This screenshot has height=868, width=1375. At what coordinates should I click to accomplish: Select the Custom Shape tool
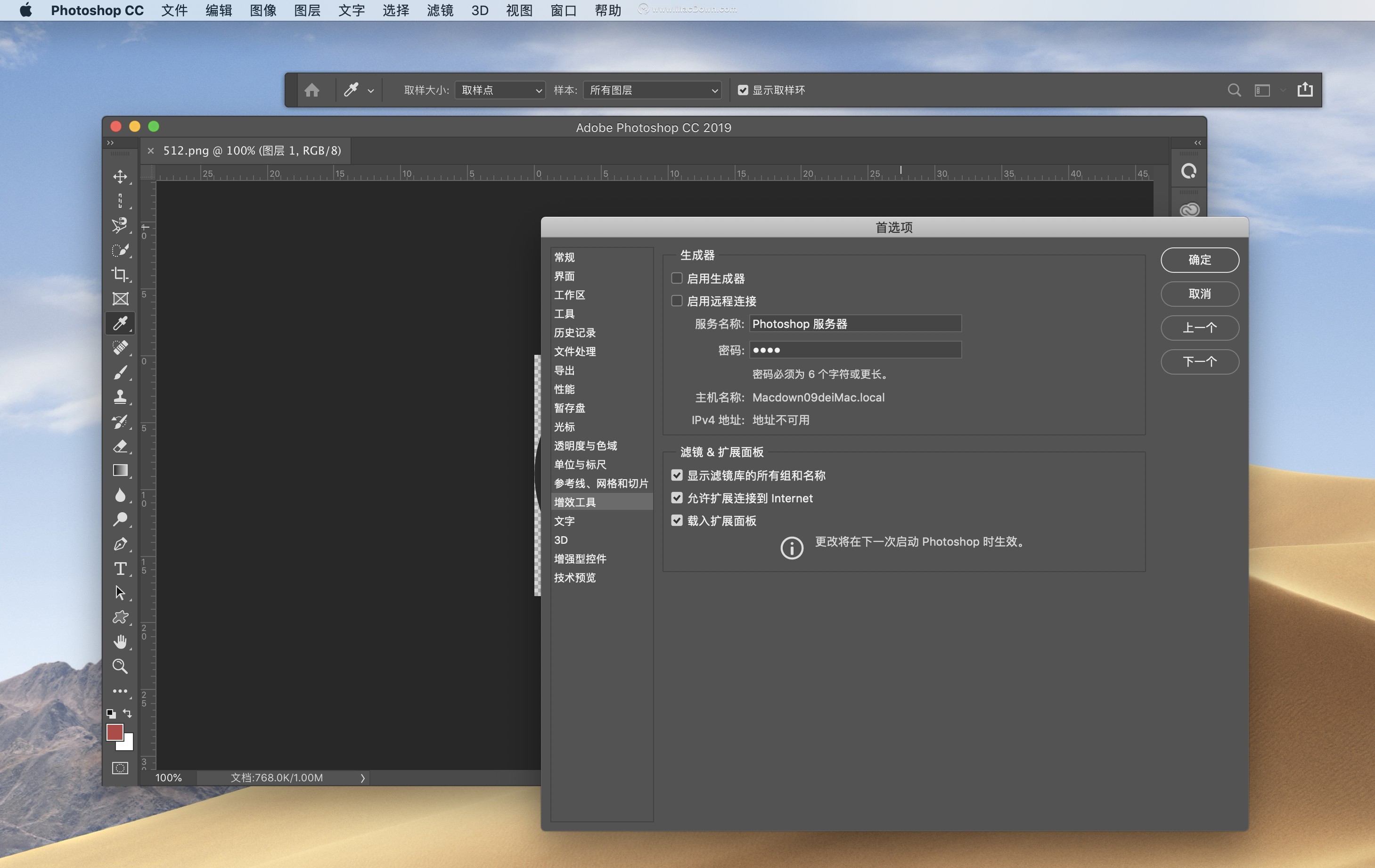[x=120, y=617]
